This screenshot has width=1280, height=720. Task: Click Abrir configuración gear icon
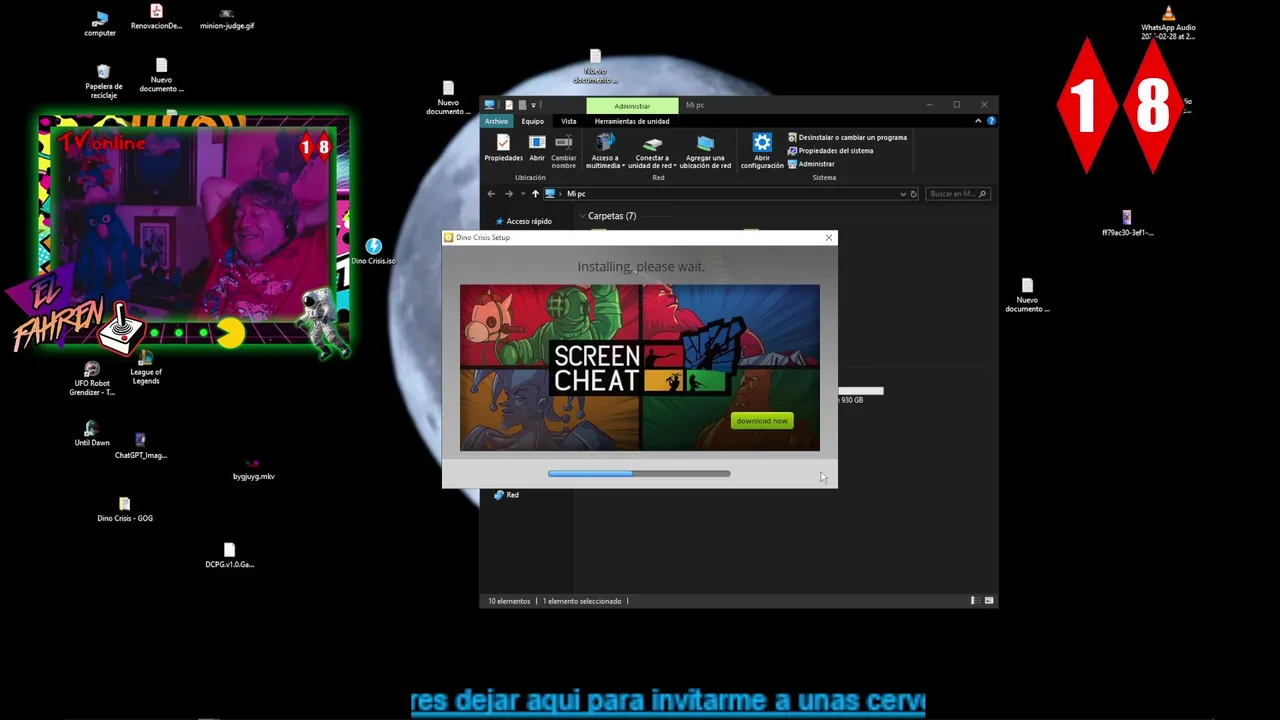point(762,151)
